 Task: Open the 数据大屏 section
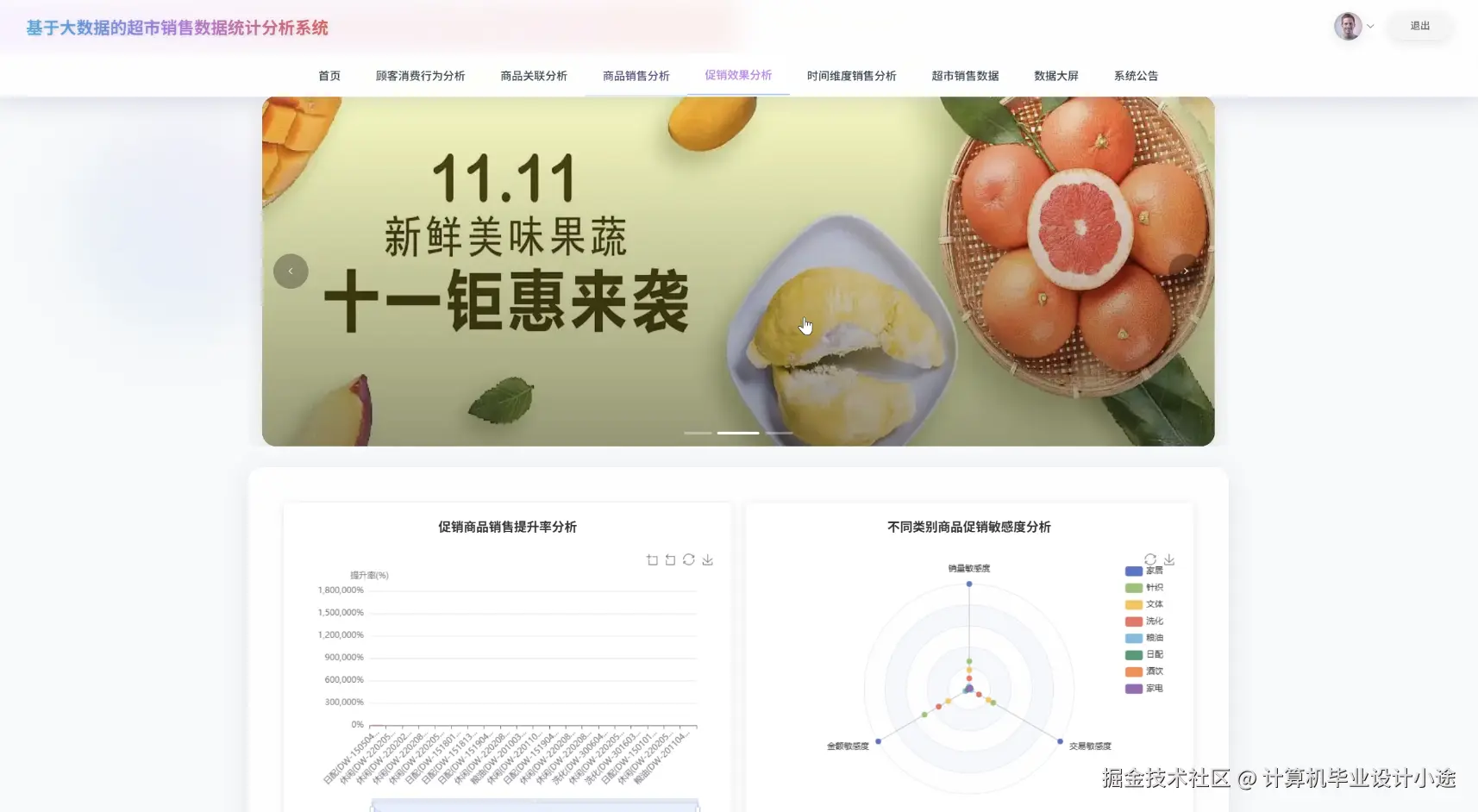coord(1055,76)
